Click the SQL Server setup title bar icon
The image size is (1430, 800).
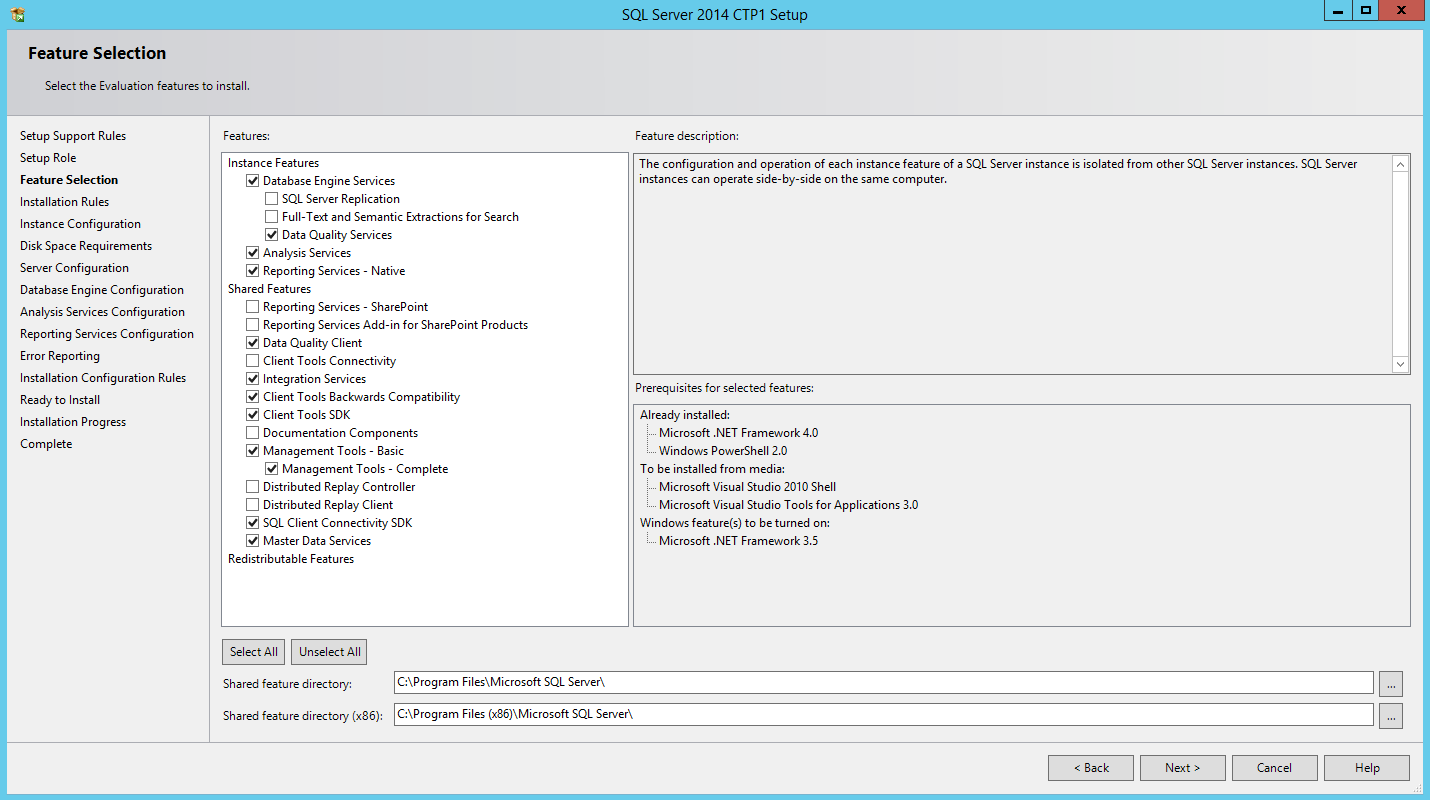point(18,14)
